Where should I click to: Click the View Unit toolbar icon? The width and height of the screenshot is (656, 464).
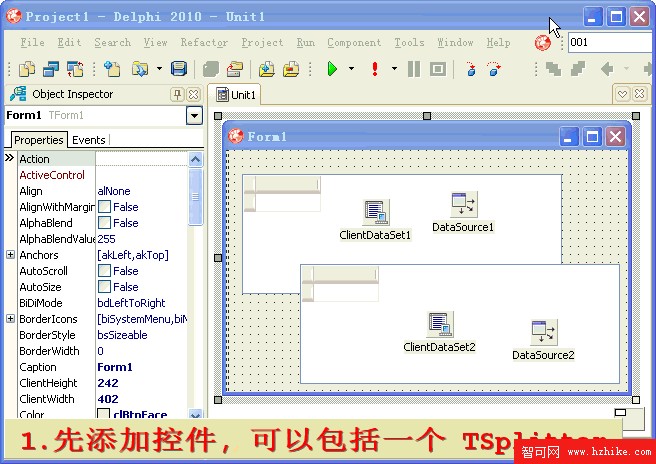coord(27,69)
